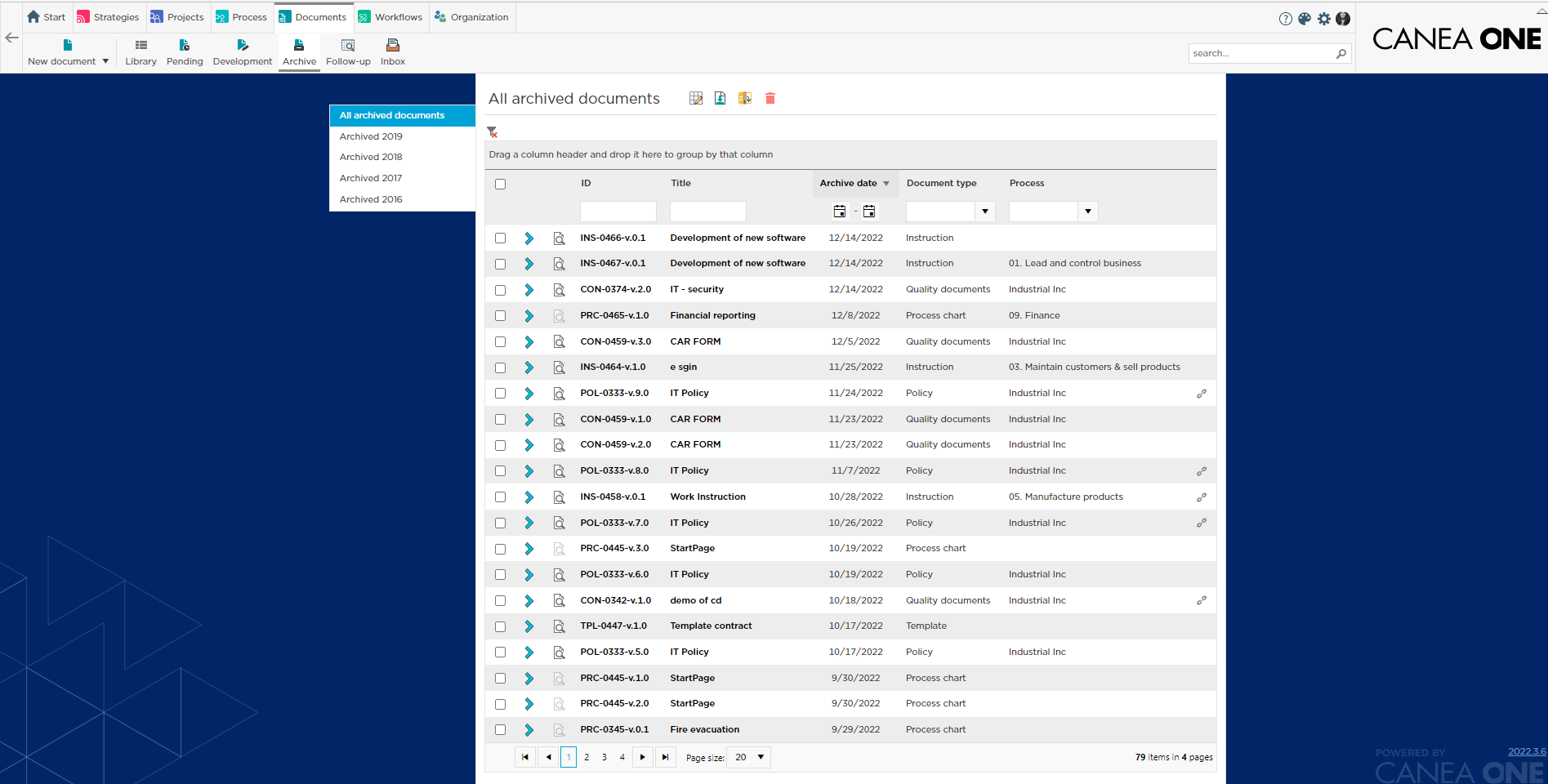Select Archived 2018 in the sidebar
This screenshot has height=784, width=1548.
tap(371, 157)
